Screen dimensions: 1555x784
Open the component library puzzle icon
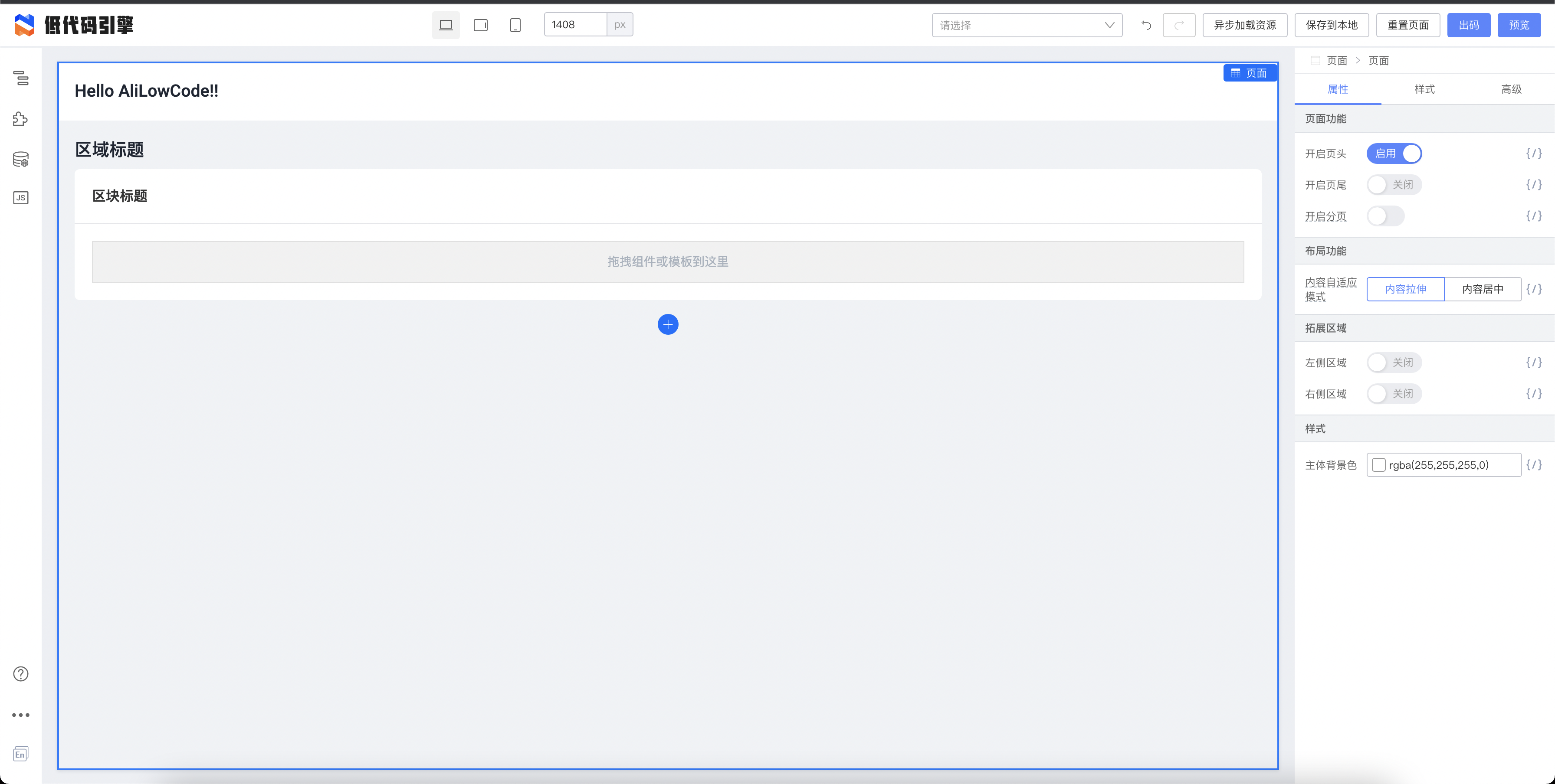click(20, 119)
